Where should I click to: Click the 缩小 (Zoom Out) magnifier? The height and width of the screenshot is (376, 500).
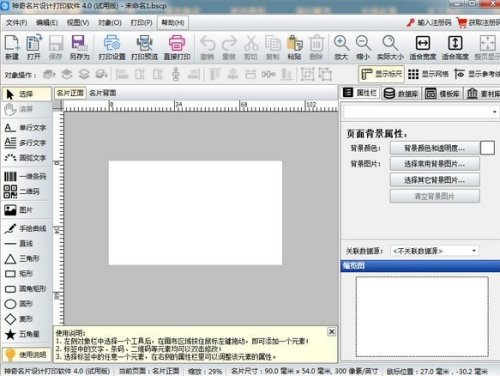(363, 47)
